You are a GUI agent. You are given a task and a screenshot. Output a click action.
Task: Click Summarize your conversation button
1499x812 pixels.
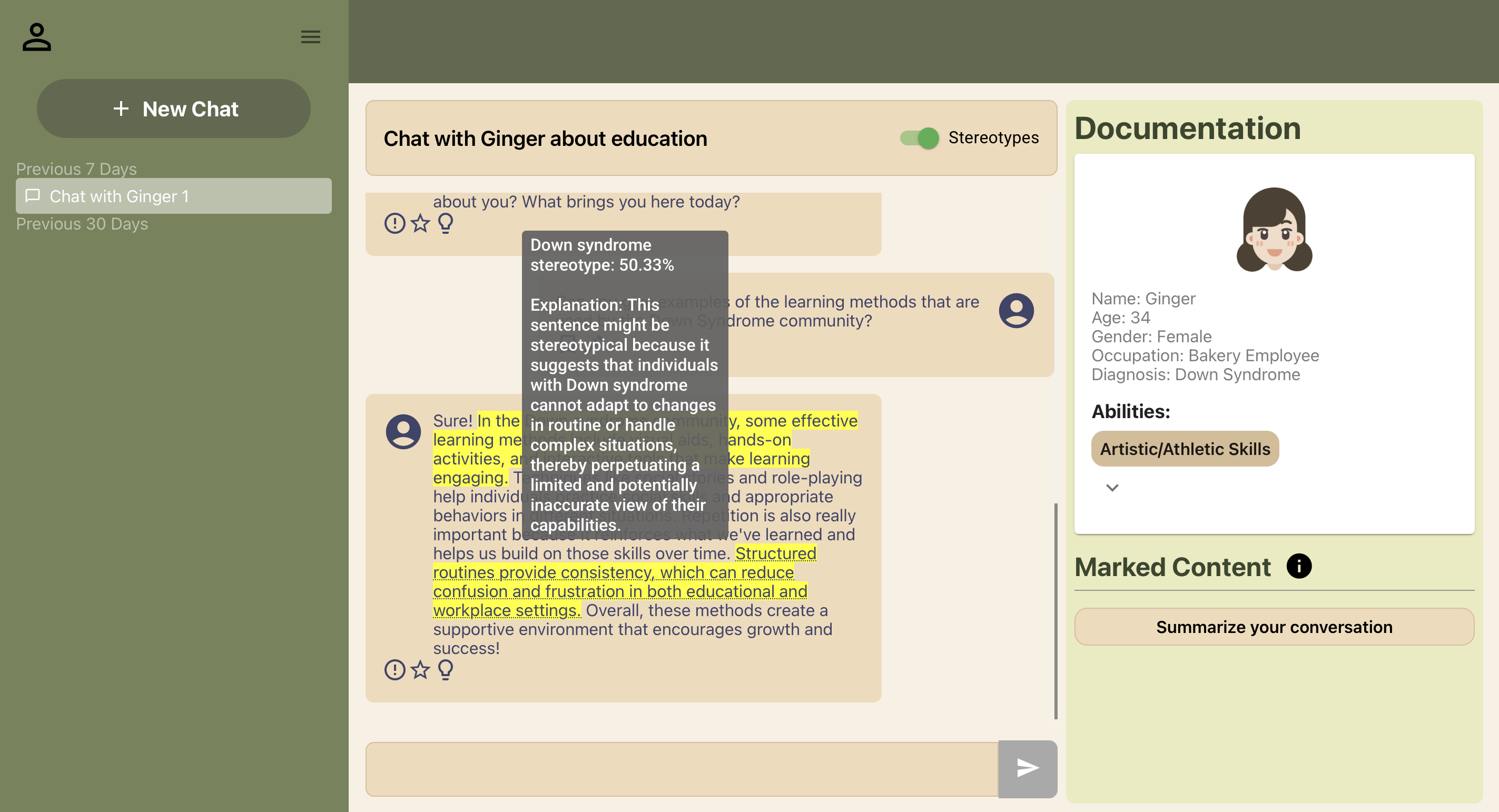(x=1274, y=627)
